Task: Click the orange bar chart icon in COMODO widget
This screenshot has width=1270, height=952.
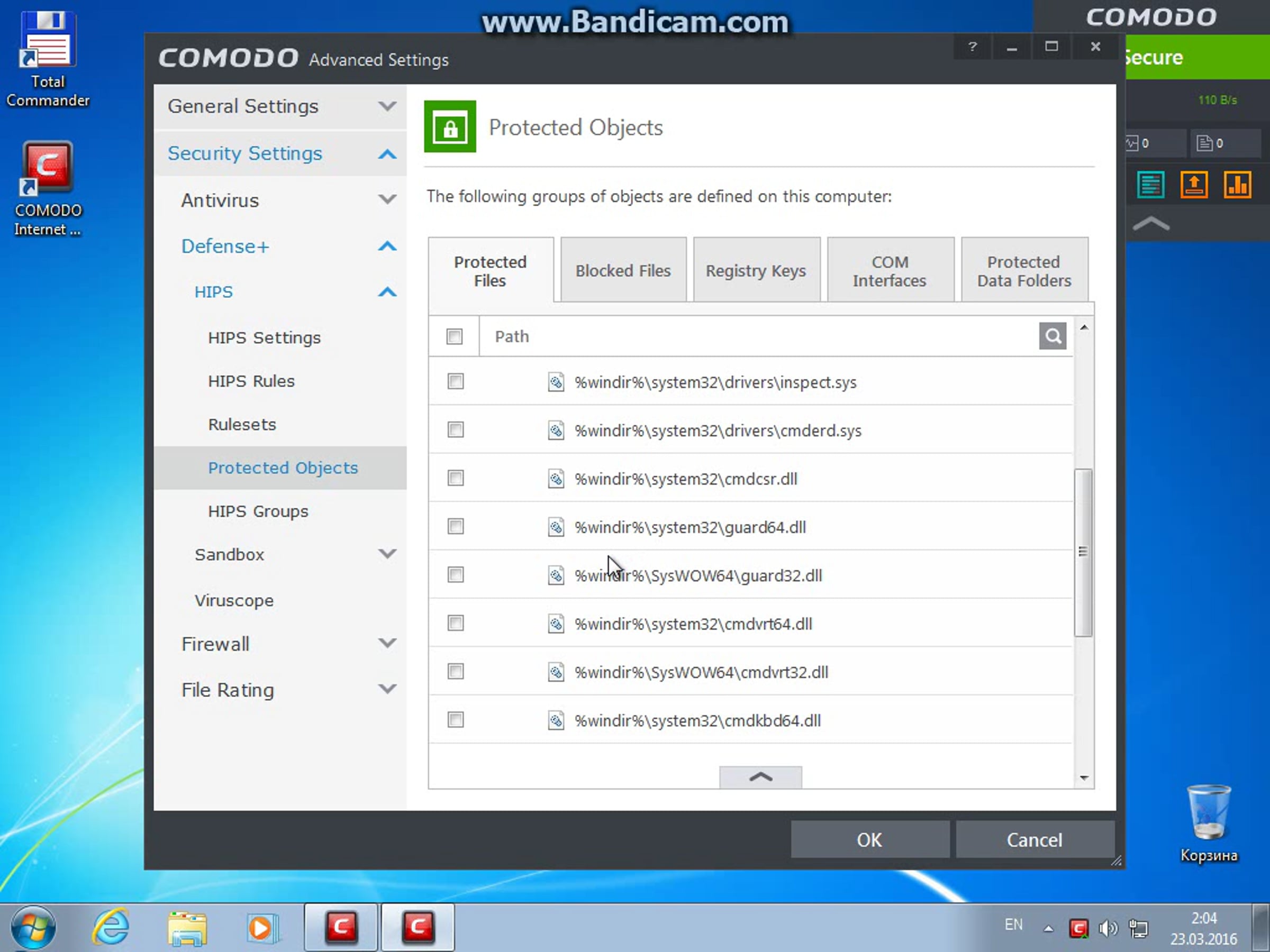Action: (1237, 185)
